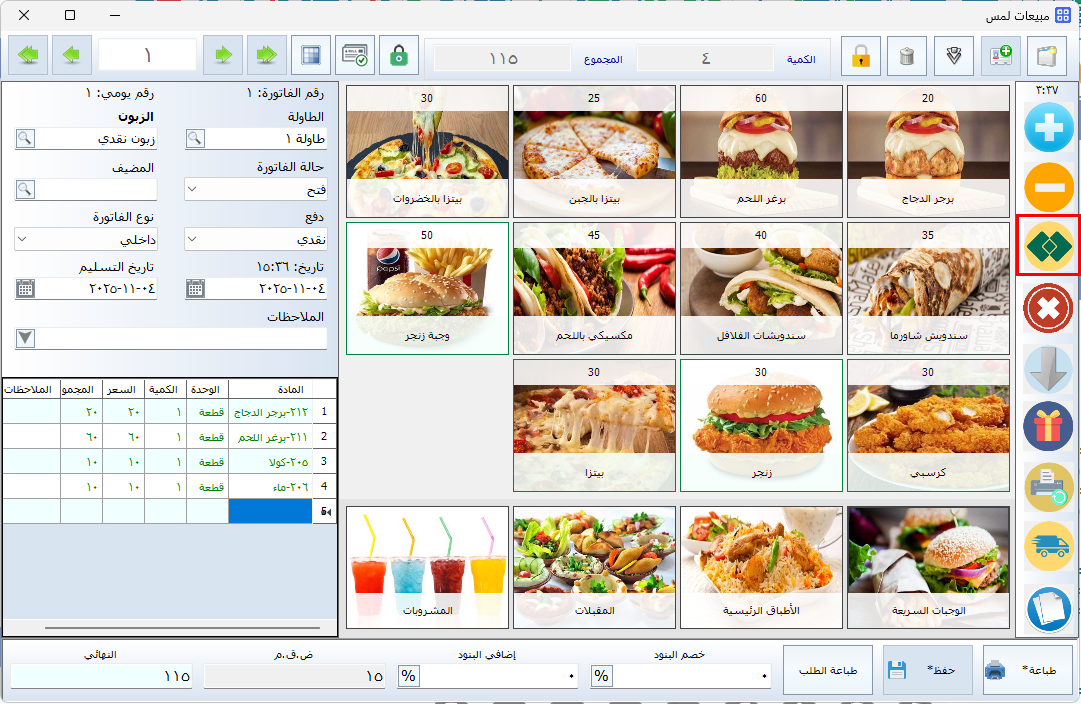1081x704 pixels.
Task: Click the yellow padlock icon
Action: (x=860, y=56)
